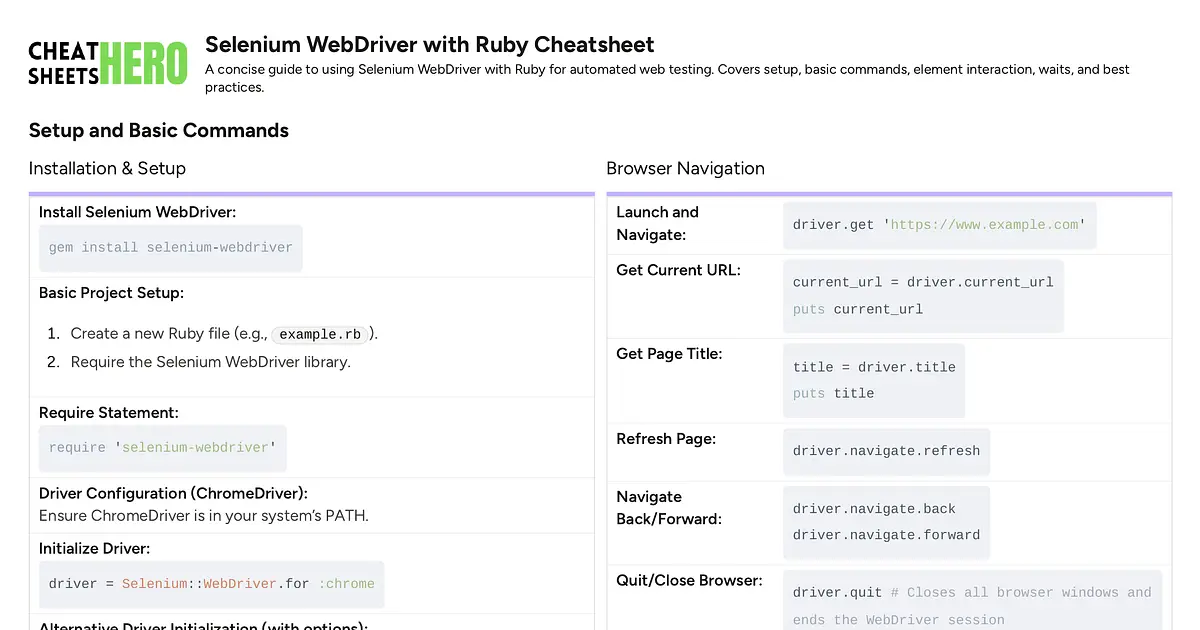Screen dimensions: 1200x630
Task: Select the Browser Navigation section header
Action: pos(685,168)
